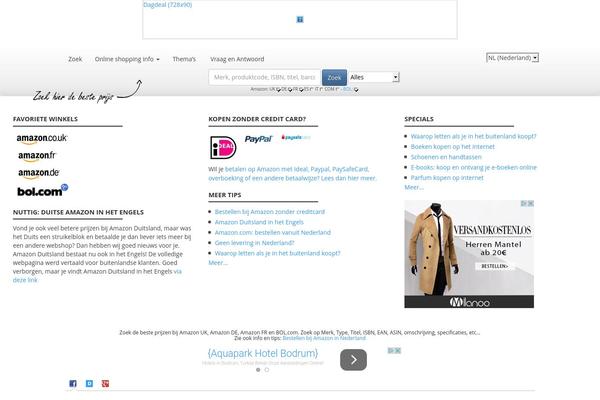Open the Vraag en Antwoord menu item

(x=237, y=59)
